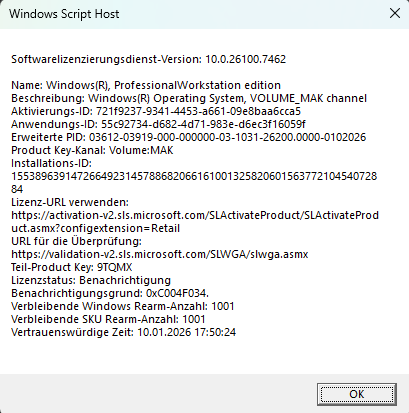The image size is (409, 413).
Task: Click the Anwendungs-ID line
Action: (x=158, y=124)
